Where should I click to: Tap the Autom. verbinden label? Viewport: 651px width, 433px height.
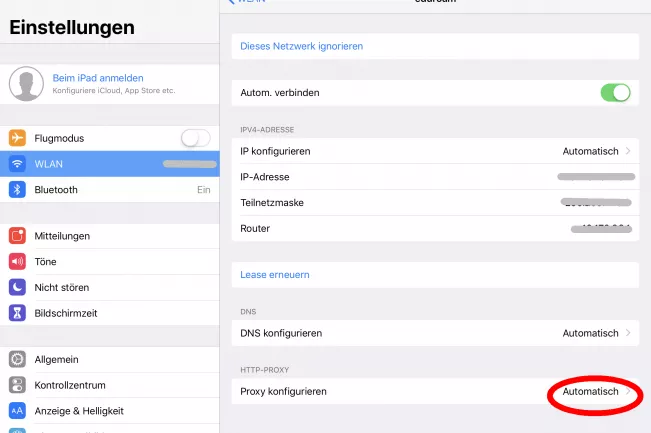[x=280, y=93]
